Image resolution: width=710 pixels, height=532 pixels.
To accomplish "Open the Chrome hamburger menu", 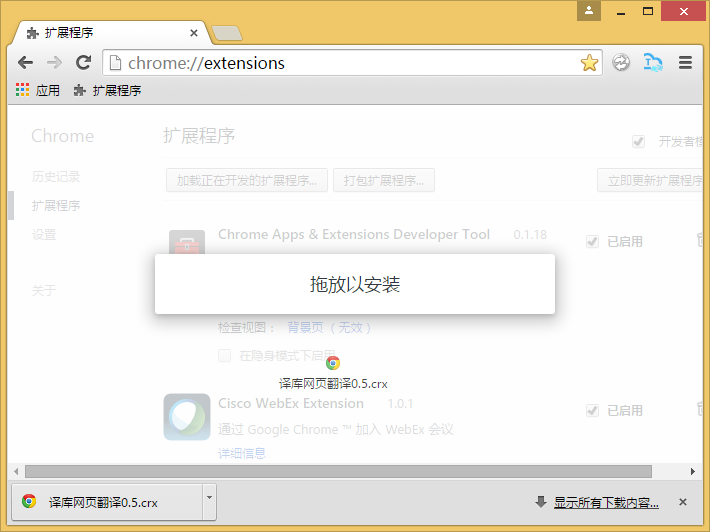I will click(685, 62).
